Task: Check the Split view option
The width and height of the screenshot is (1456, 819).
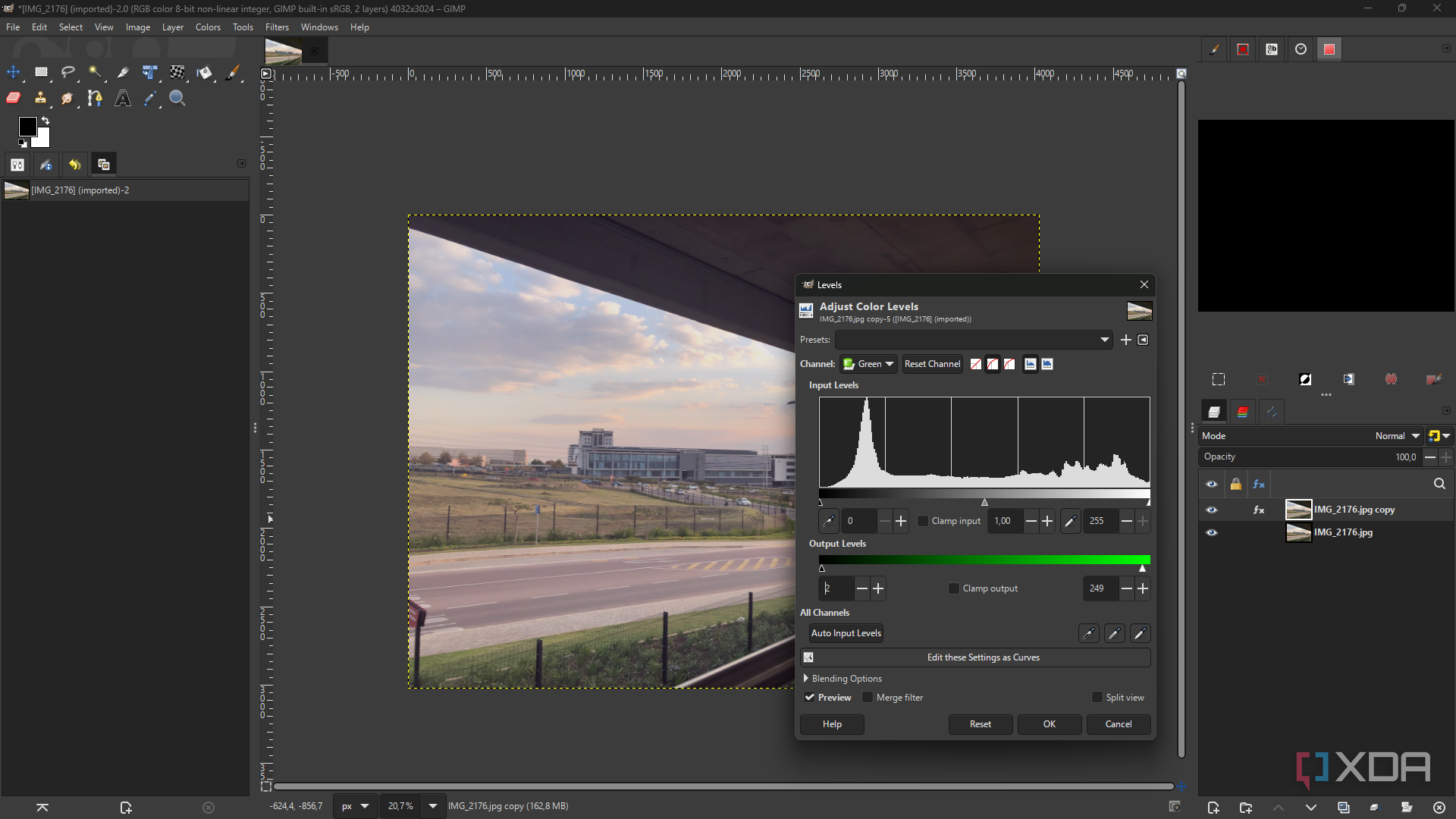Action: 1097,697
